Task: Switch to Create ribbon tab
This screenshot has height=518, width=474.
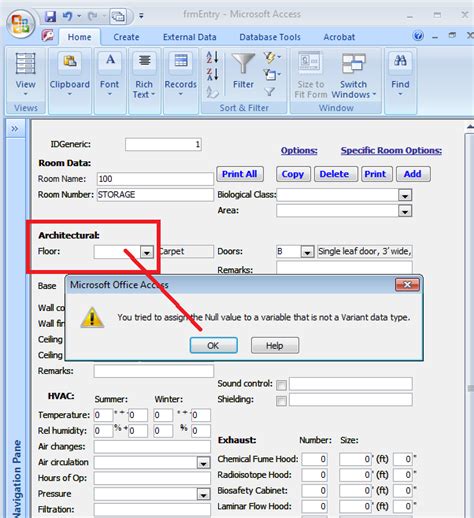Action: 126,37
